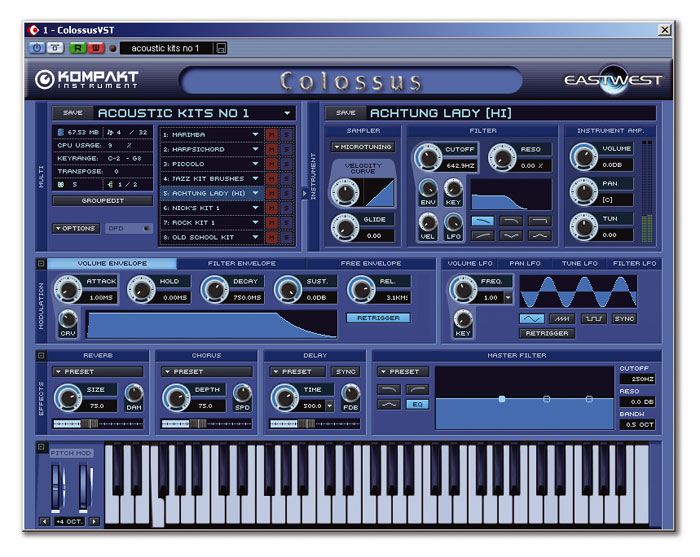Select the notch dip-shaped instrument filter button
Image resolution: width=700 pixels, height=557 pixels.
(x=511, y=235)
